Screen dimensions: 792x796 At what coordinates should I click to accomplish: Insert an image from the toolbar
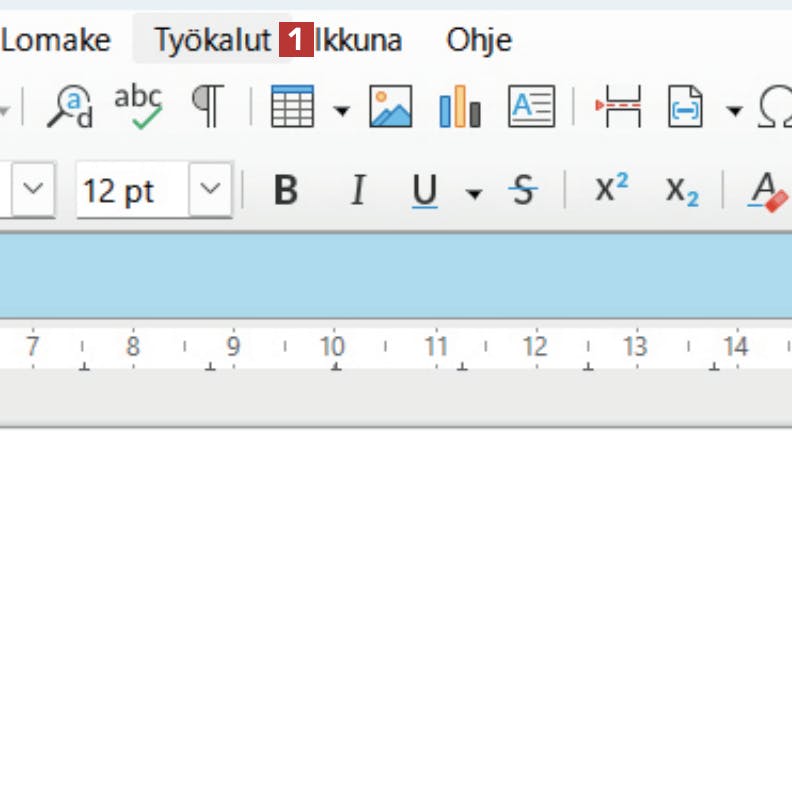pyautogui.click(x=390, y=106)
